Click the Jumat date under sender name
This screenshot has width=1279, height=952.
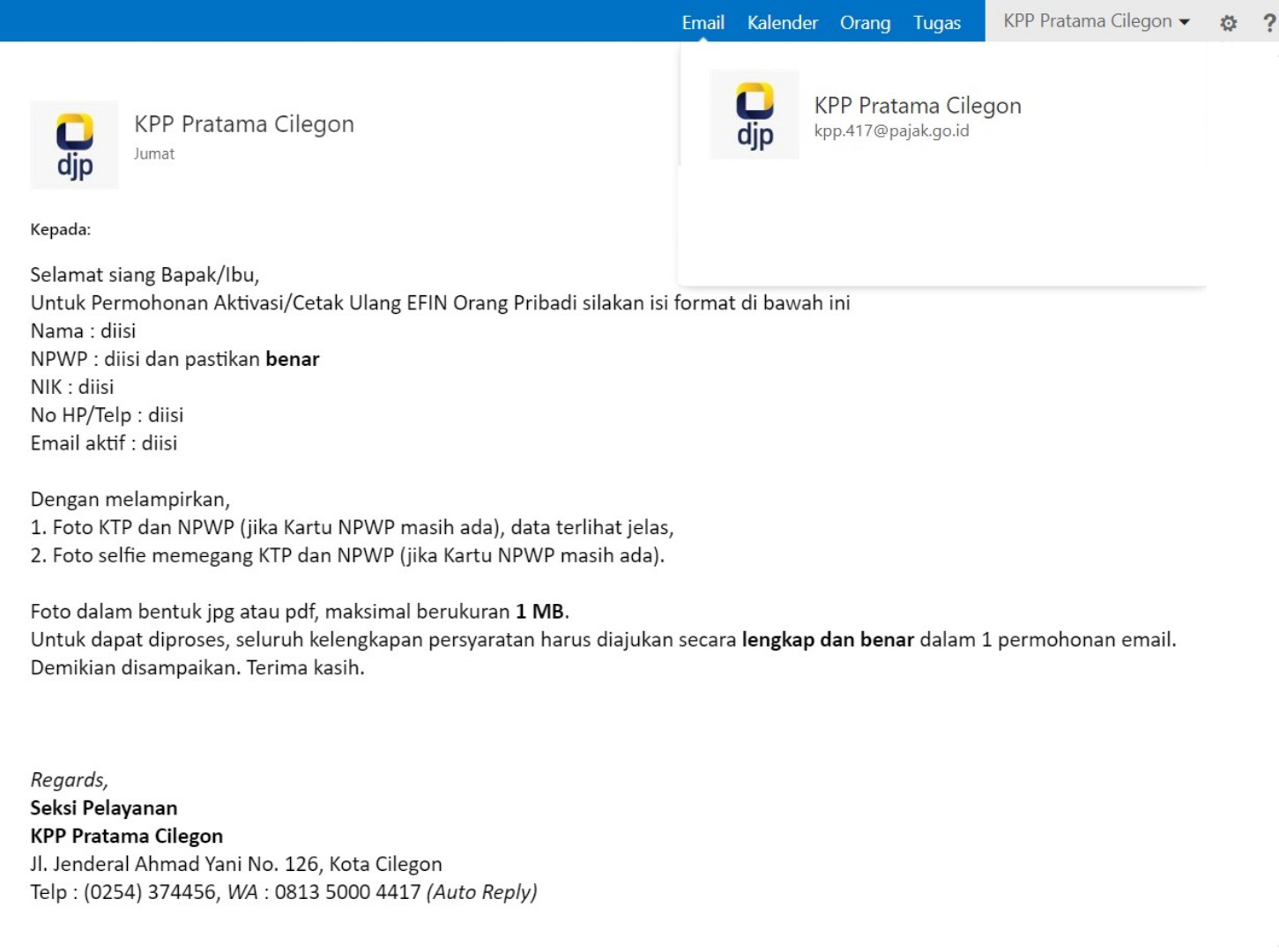coord(154,154)
